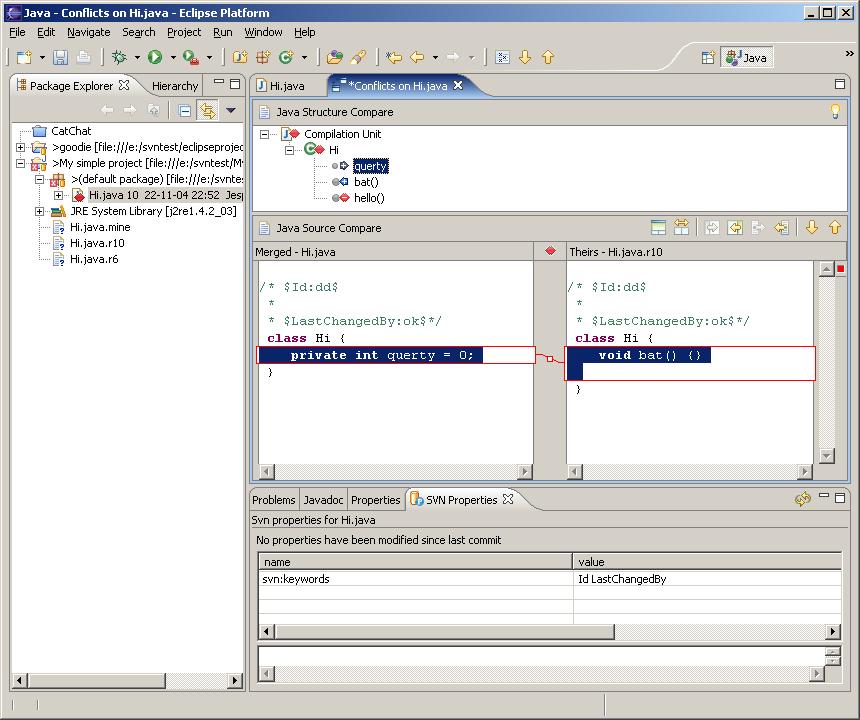860x720 pixels.
Task: Select the svn:keywords property row
Action: pyautogui.click(x=550, y=579)
